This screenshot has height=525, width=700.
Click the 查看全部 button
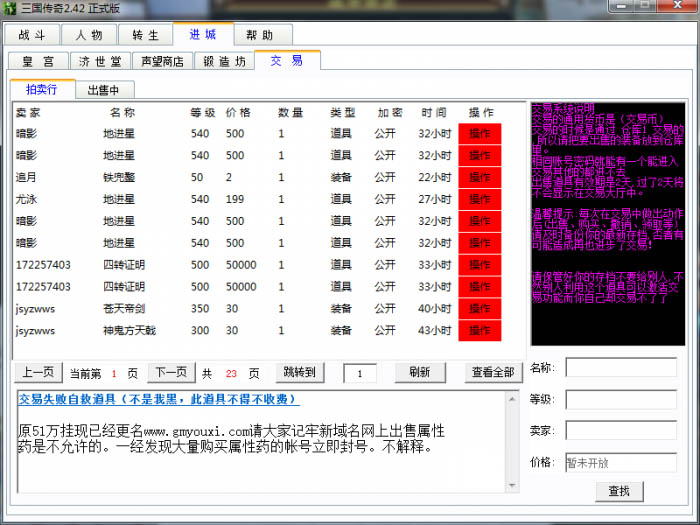493,372
